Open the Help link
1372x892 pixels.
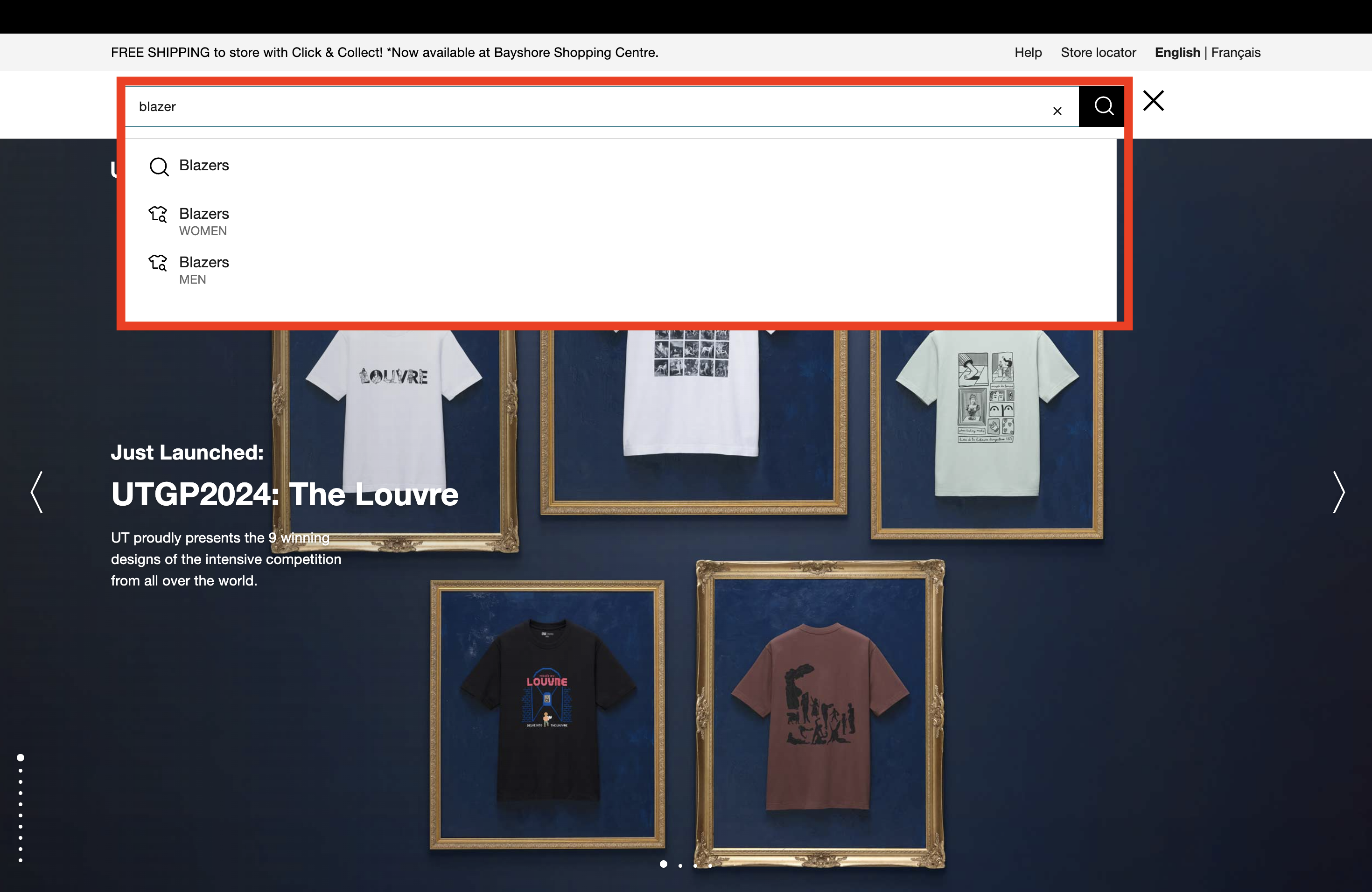click(x=1028, y=52)
